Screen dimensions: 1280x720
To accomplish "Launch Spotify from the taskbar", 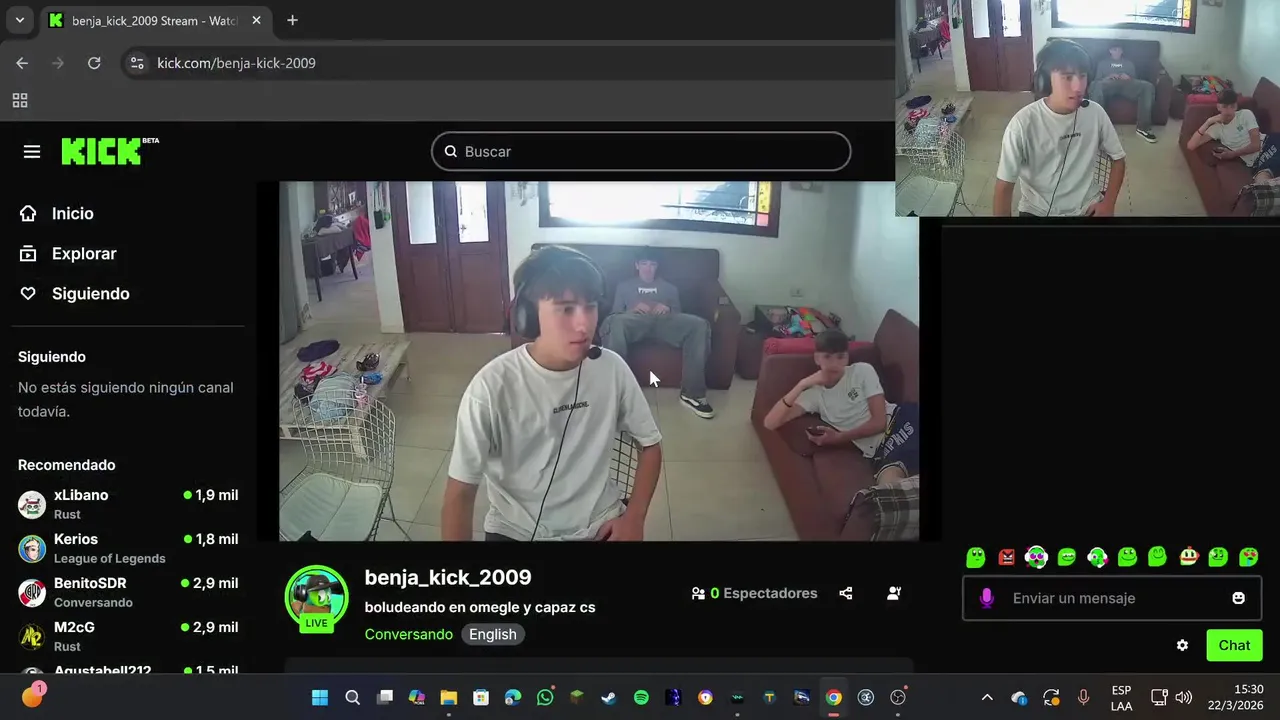I will click(641, 698).
